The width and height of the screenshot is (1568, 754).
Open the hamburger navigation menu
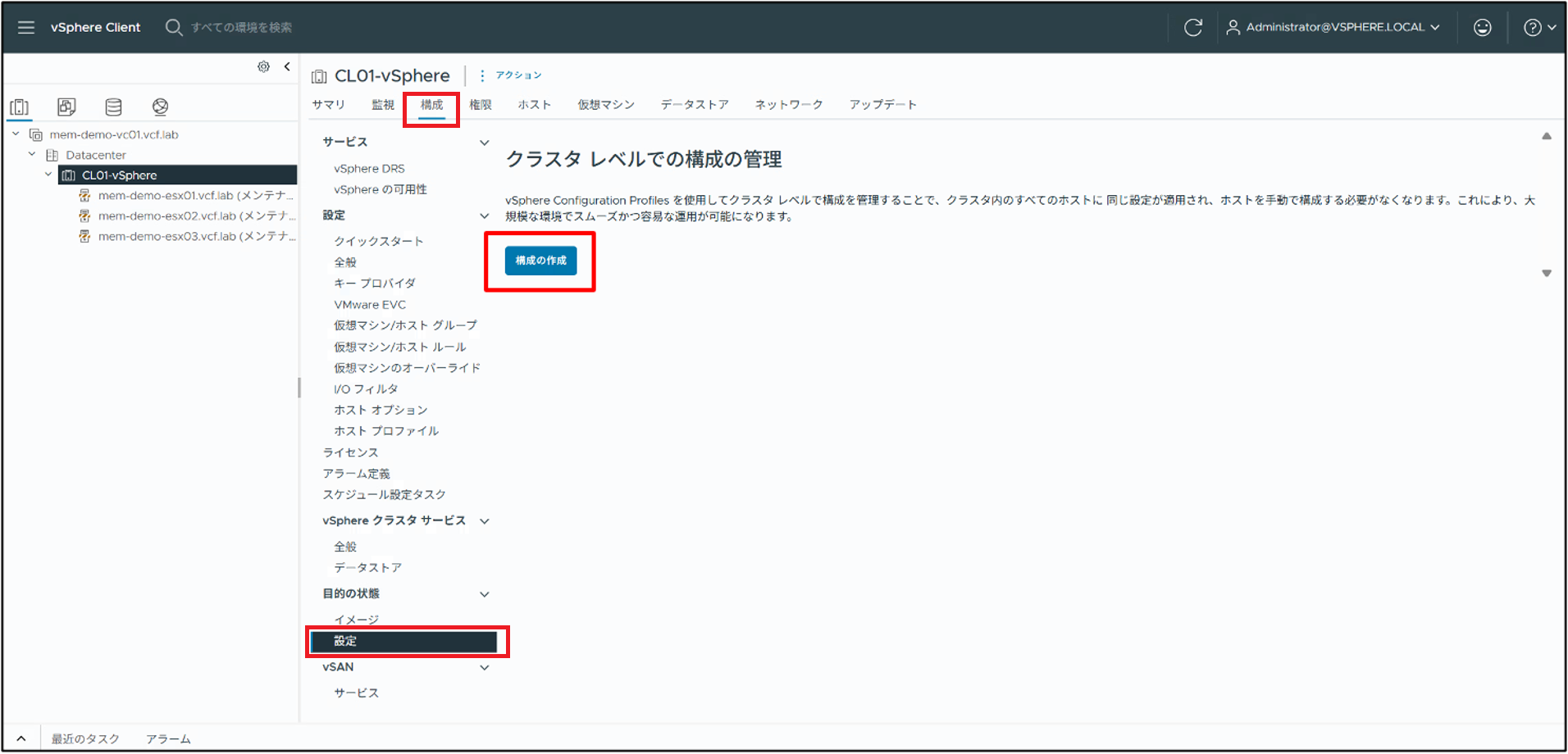coord(25,27)
